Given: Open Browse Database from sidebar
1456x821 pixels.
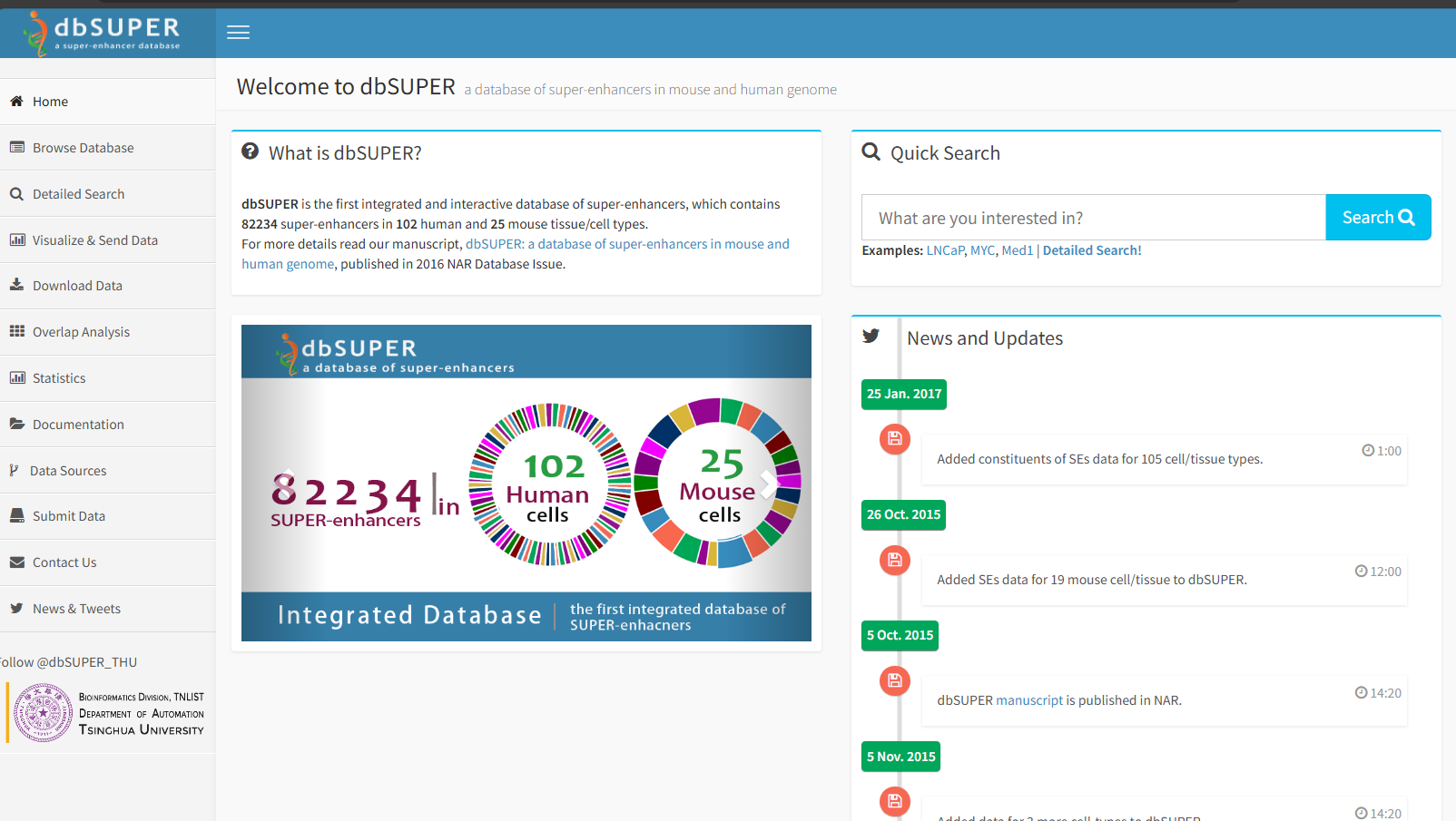Looking at the screenshot, I should 83,148.
